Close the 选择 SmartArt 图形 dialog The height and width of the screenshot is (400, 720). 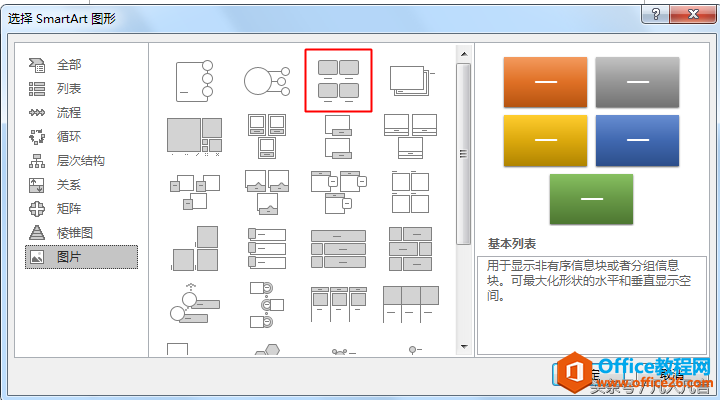693,14
